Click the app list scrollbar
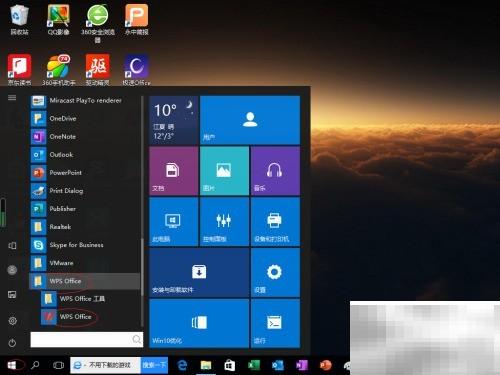 point(142,267)
